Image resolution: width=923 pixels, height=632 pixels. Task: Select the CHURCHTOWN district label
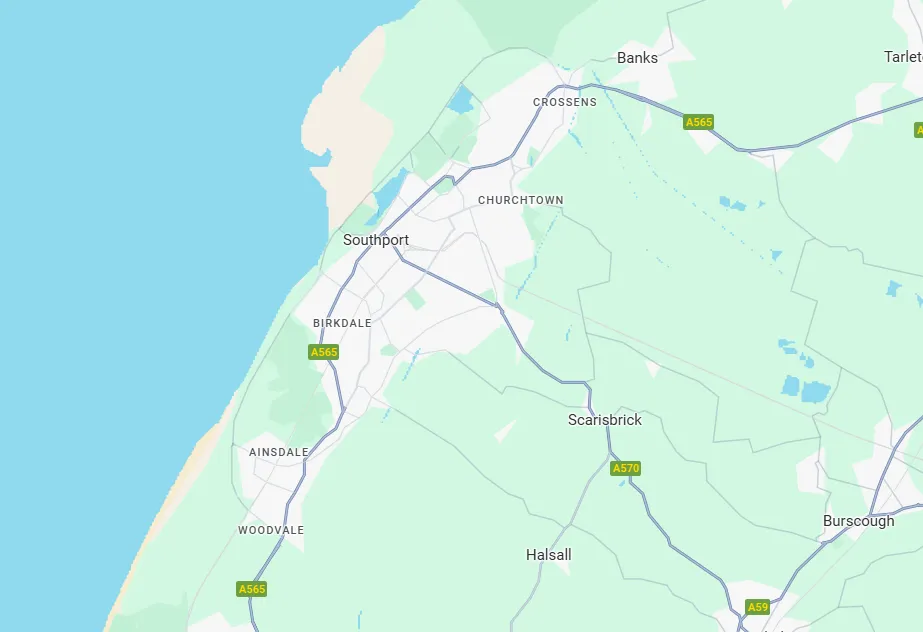tap(520, 200)
